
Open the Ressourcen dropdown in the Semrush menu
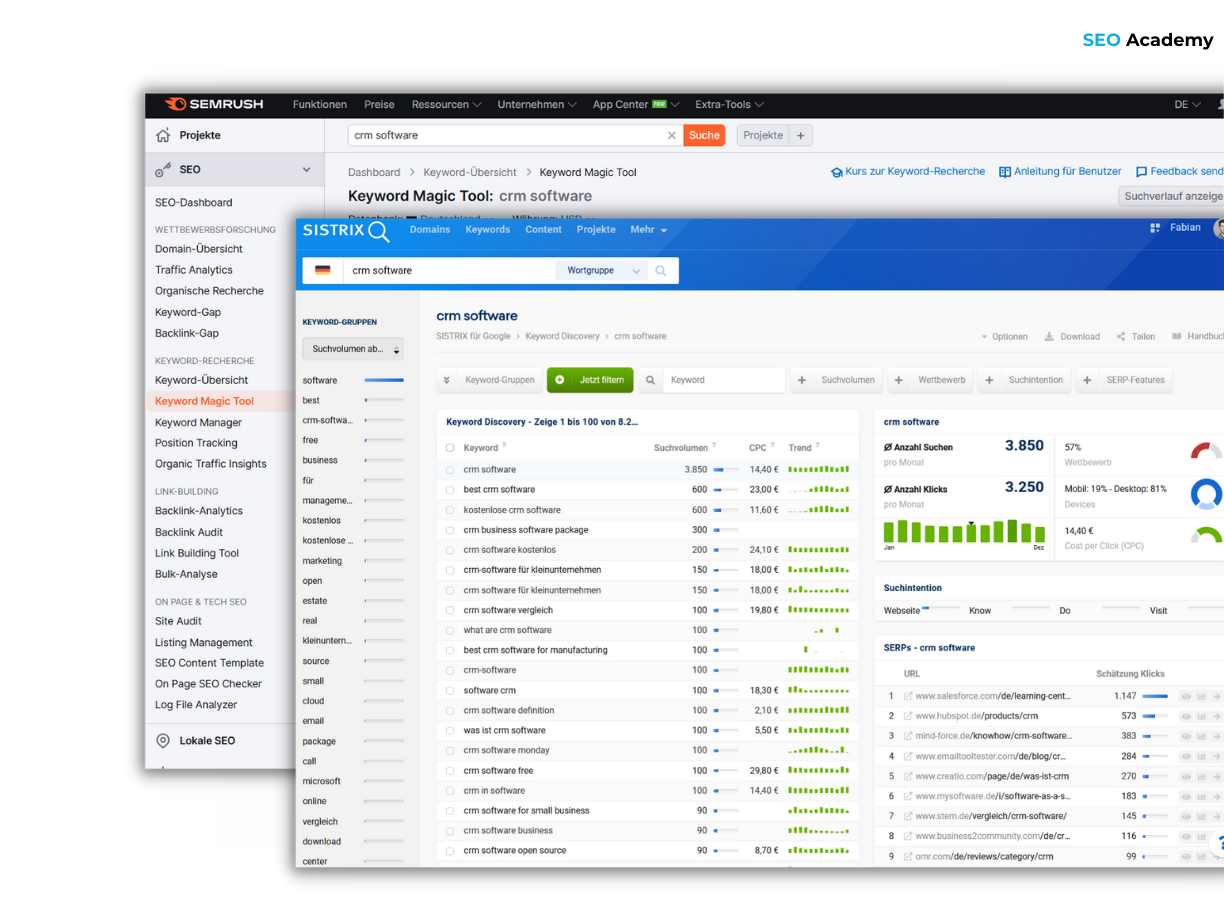click(x=446, y=105)
